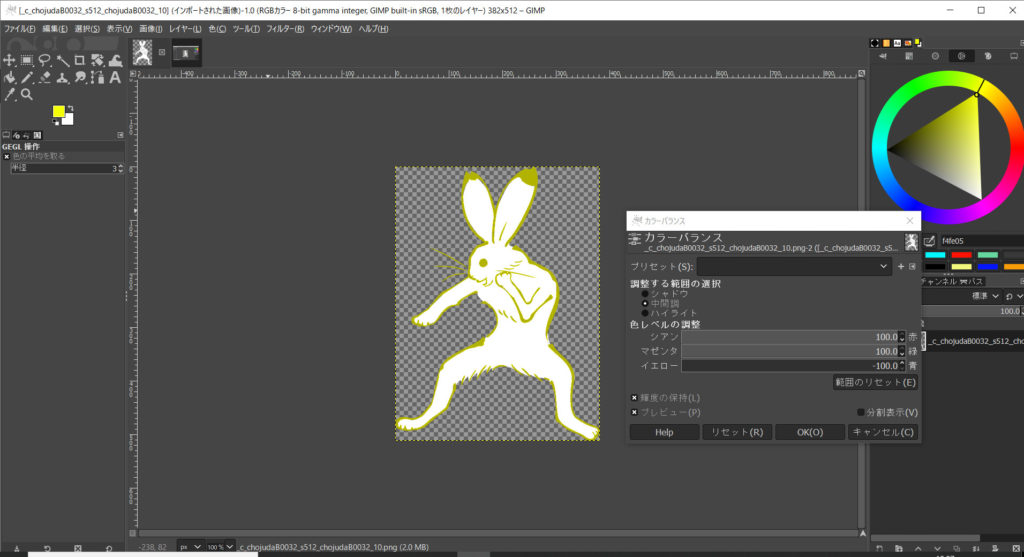This screenshot has height=557, width=1024.
Task: Click the Cyan-Red value stepper arrows
Action: [902, 337]
